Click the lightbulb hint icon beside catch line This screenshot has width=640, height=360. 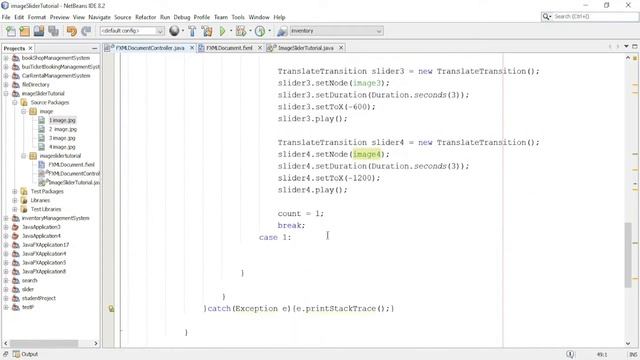[111, 309]
